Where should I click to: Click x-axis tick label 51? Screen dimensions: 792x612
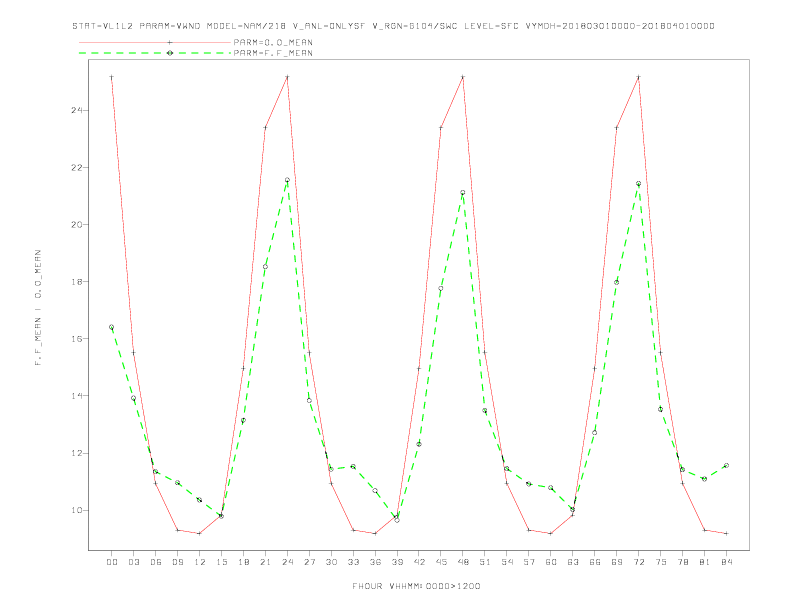[x=485, y=562]
